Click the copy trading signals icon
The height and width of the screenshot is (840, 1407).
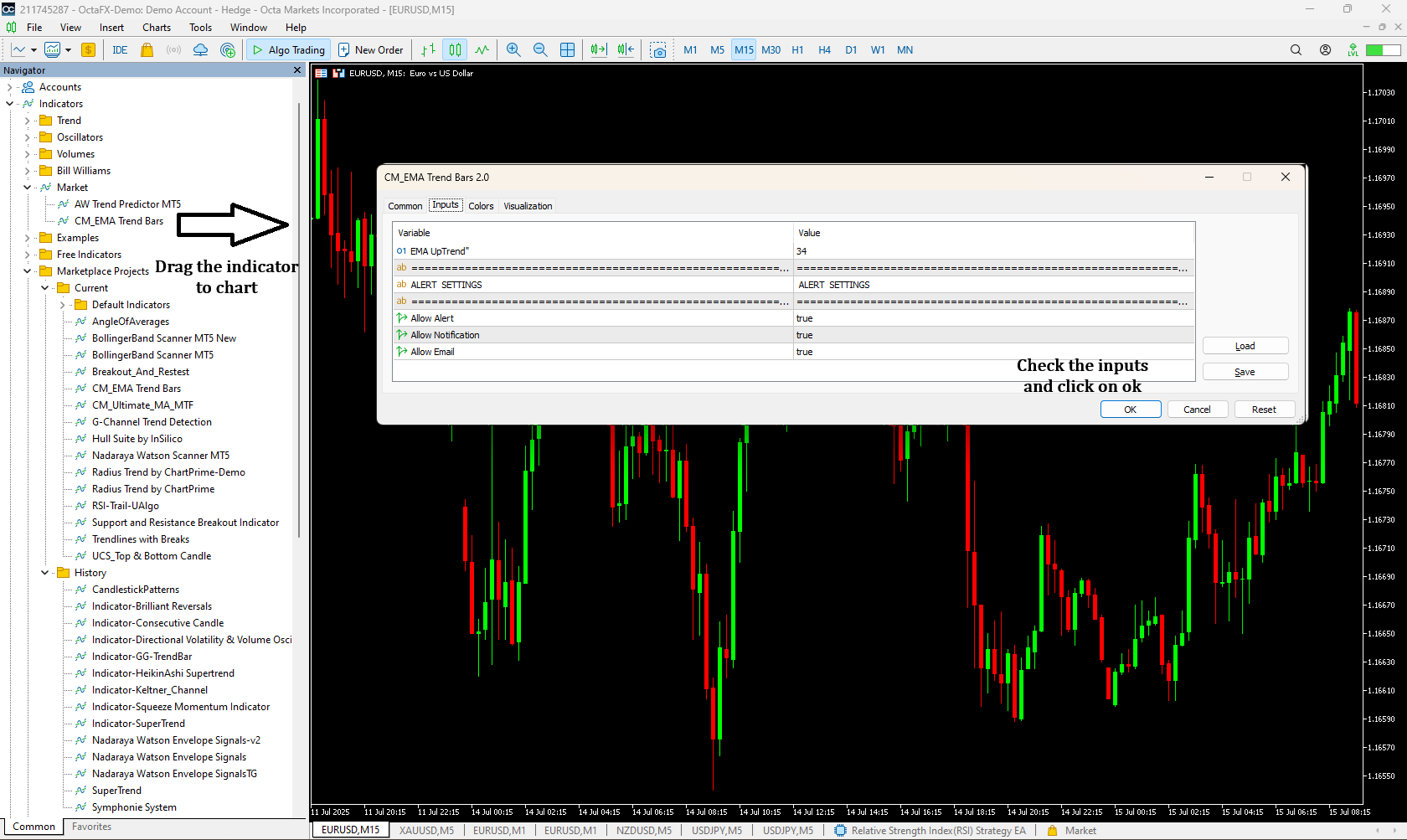(228, 50)
